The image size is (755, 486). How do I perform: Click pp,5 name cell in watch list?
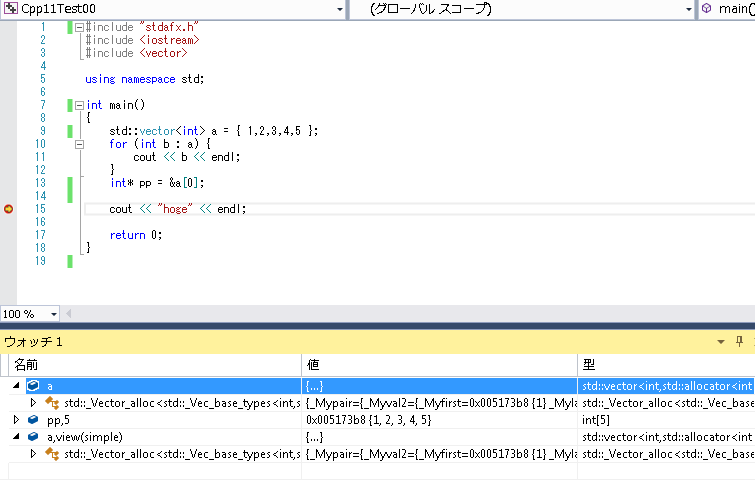click(x=58, y=420)
